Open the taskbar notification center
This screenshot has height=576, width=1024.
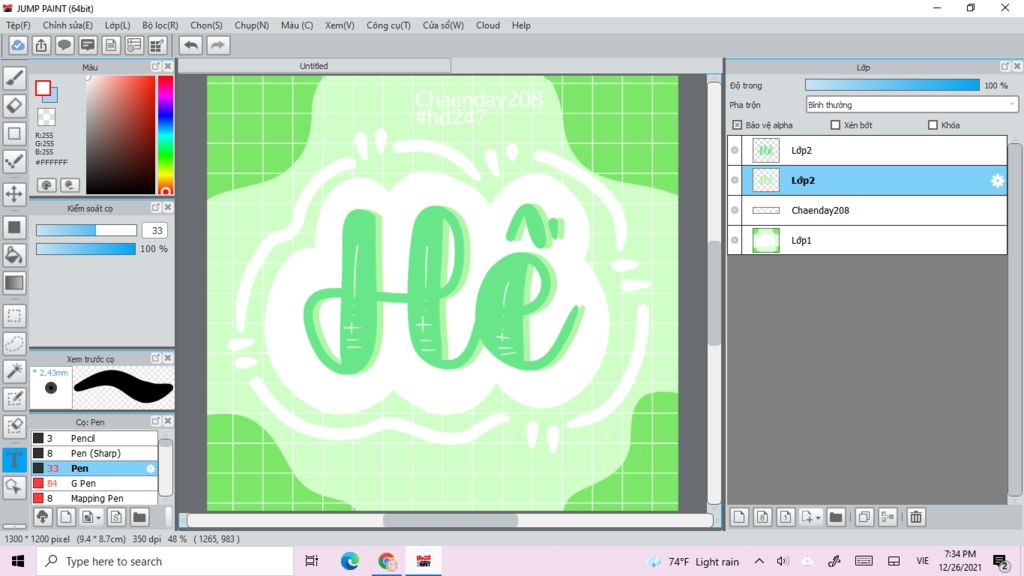999,561
